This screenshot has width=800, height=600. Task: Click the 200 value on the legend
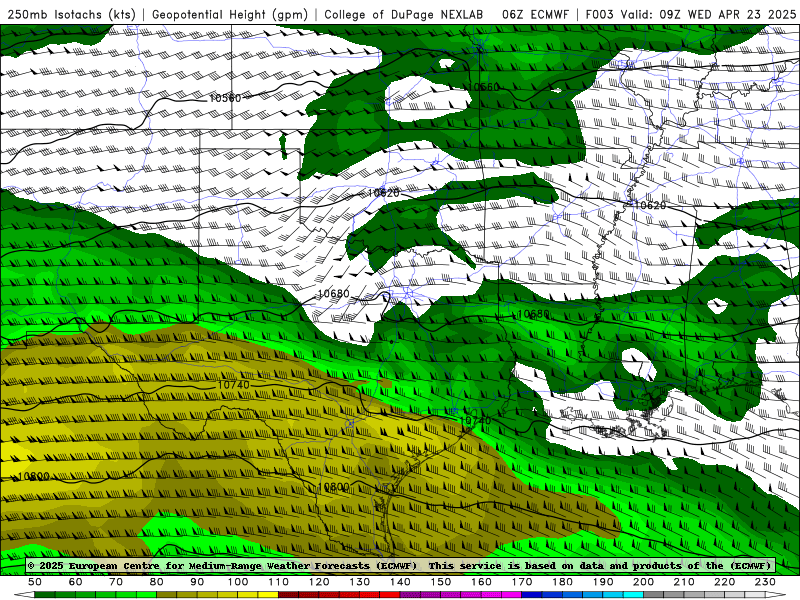643,582
